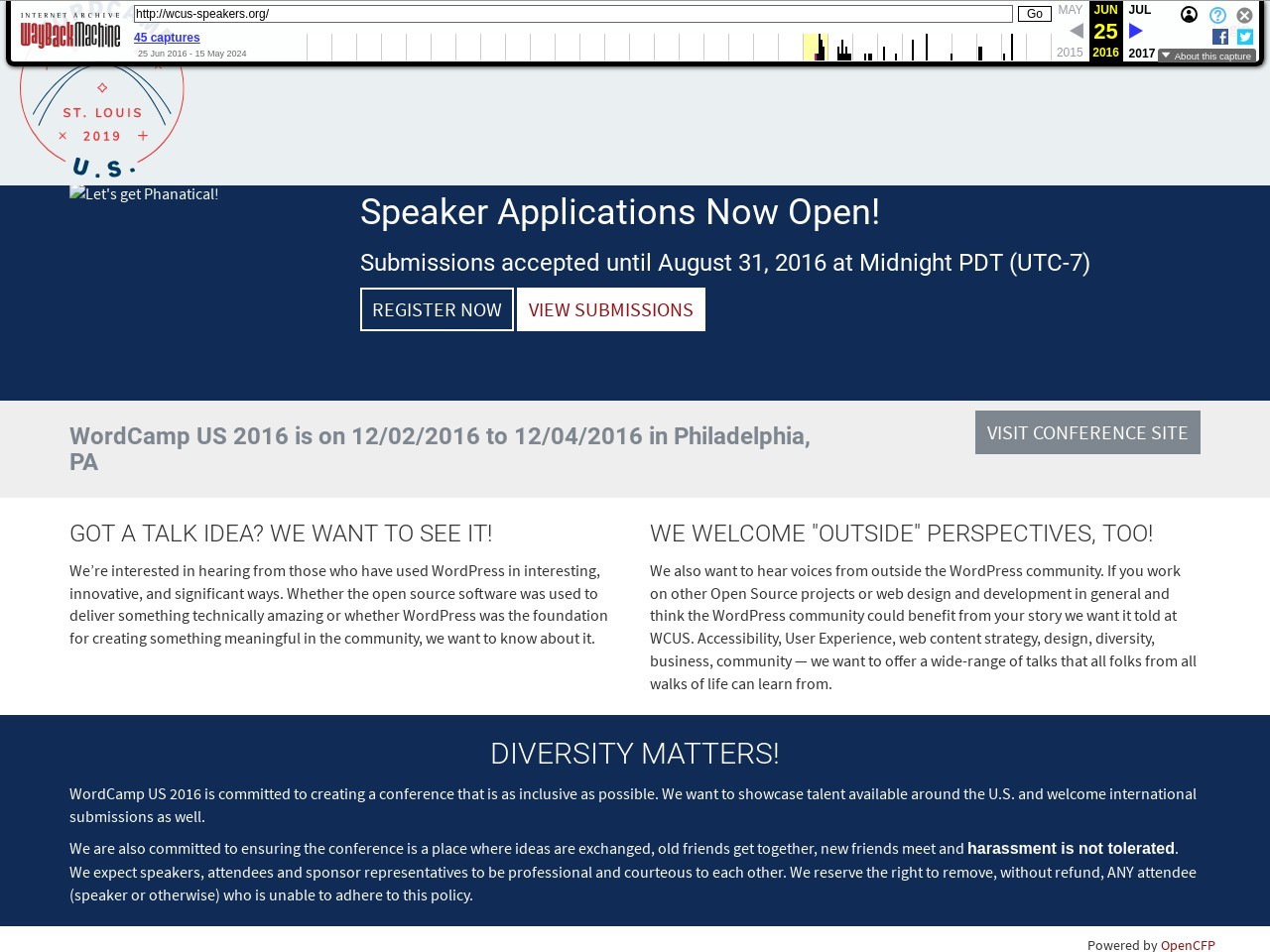Open View Submissions

[610, 309]
